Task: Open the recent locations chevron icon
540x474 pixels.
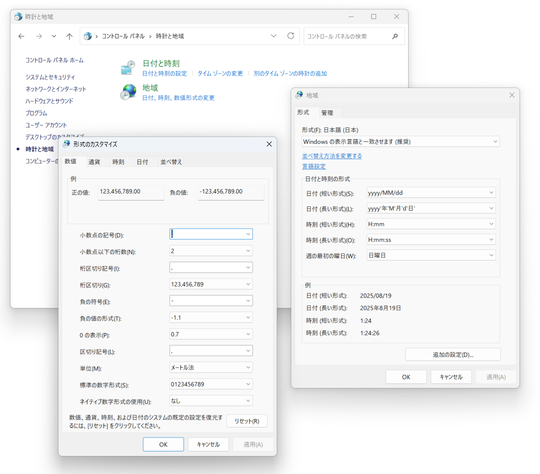Action: coord(54,36)
